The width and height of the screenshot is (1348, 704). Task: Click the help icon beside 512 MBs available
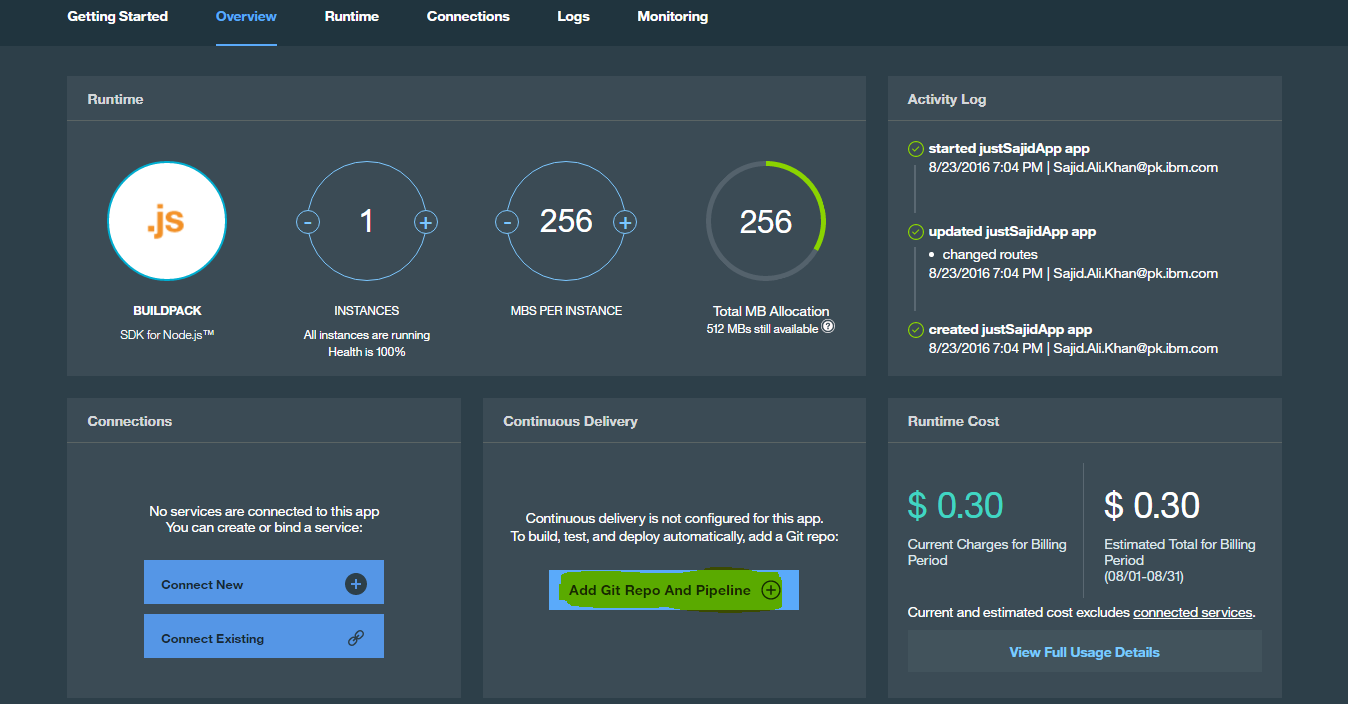point(828,326)
